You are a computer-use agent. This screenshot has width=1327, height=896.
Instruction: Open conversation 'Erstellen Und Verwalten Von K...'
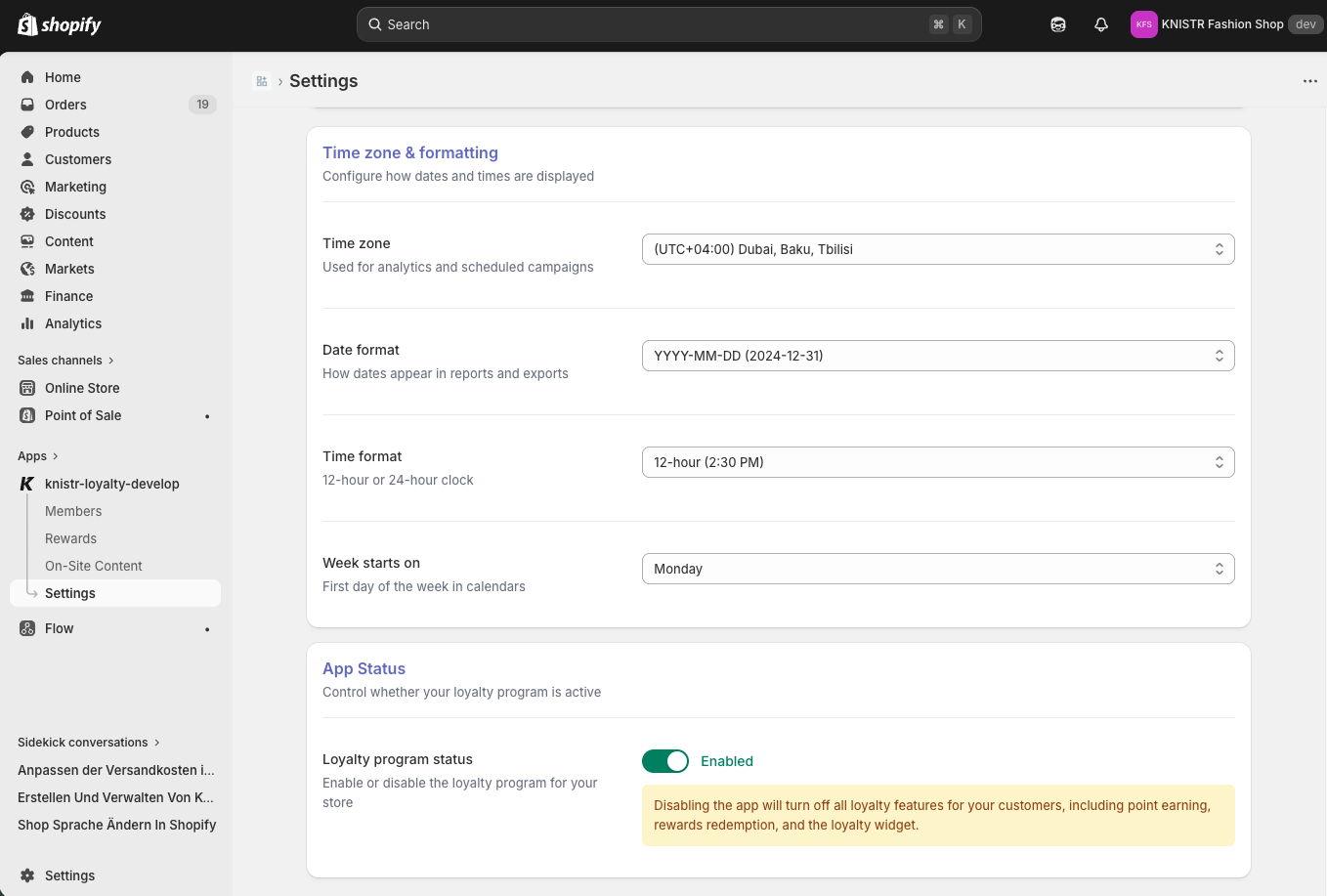pos(116,797)
